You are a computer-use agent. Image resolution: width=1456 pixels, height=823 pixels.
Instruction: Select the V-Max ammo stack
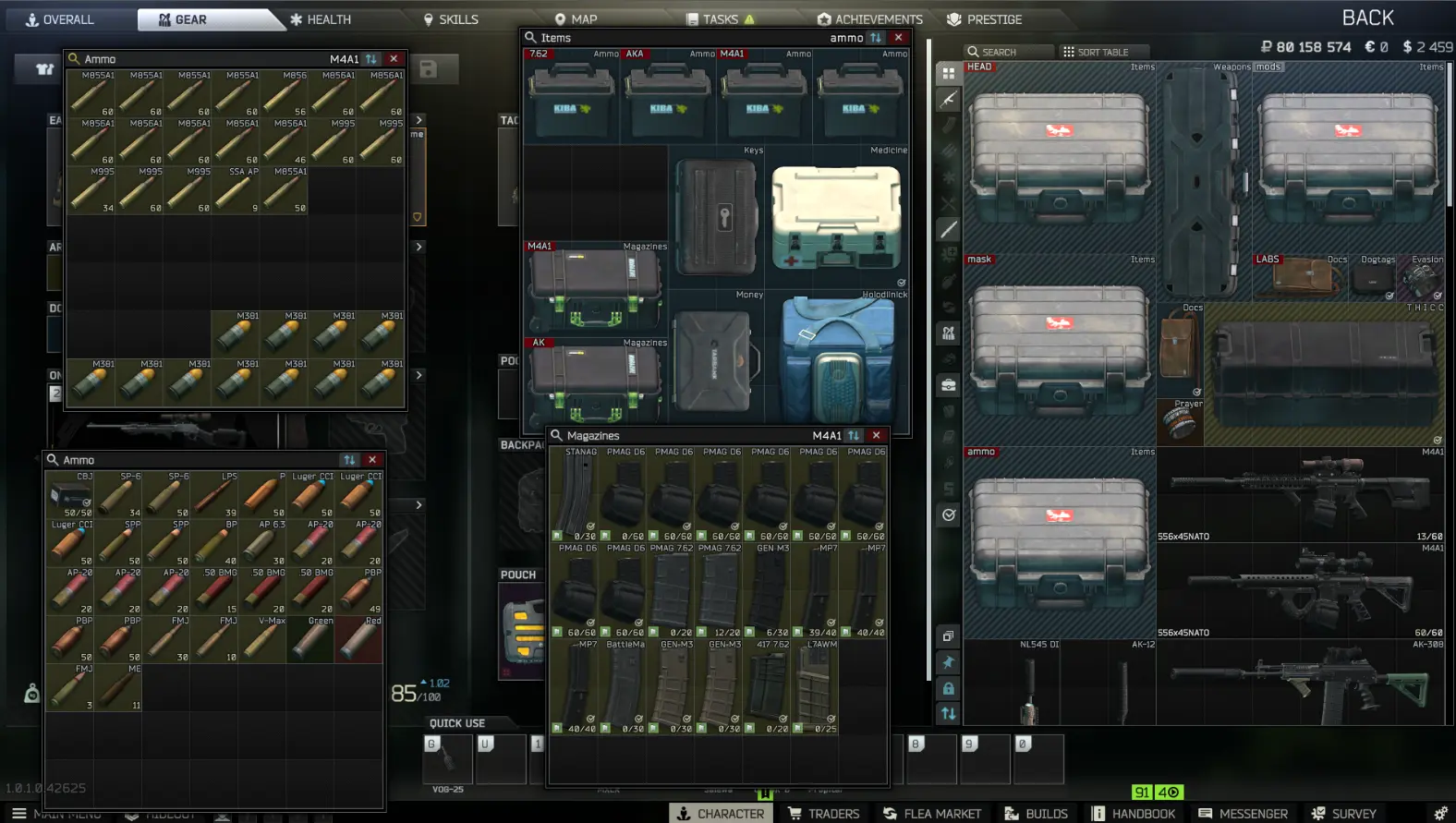coord(262,639)
